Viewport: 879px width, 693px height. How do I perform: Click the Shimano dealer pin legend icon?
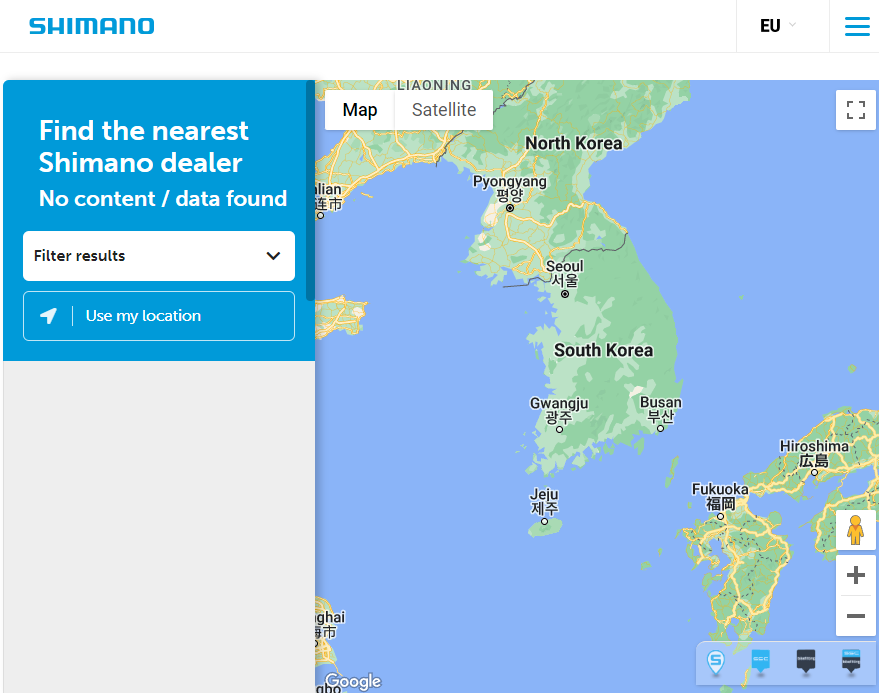[x=716, y=663]
